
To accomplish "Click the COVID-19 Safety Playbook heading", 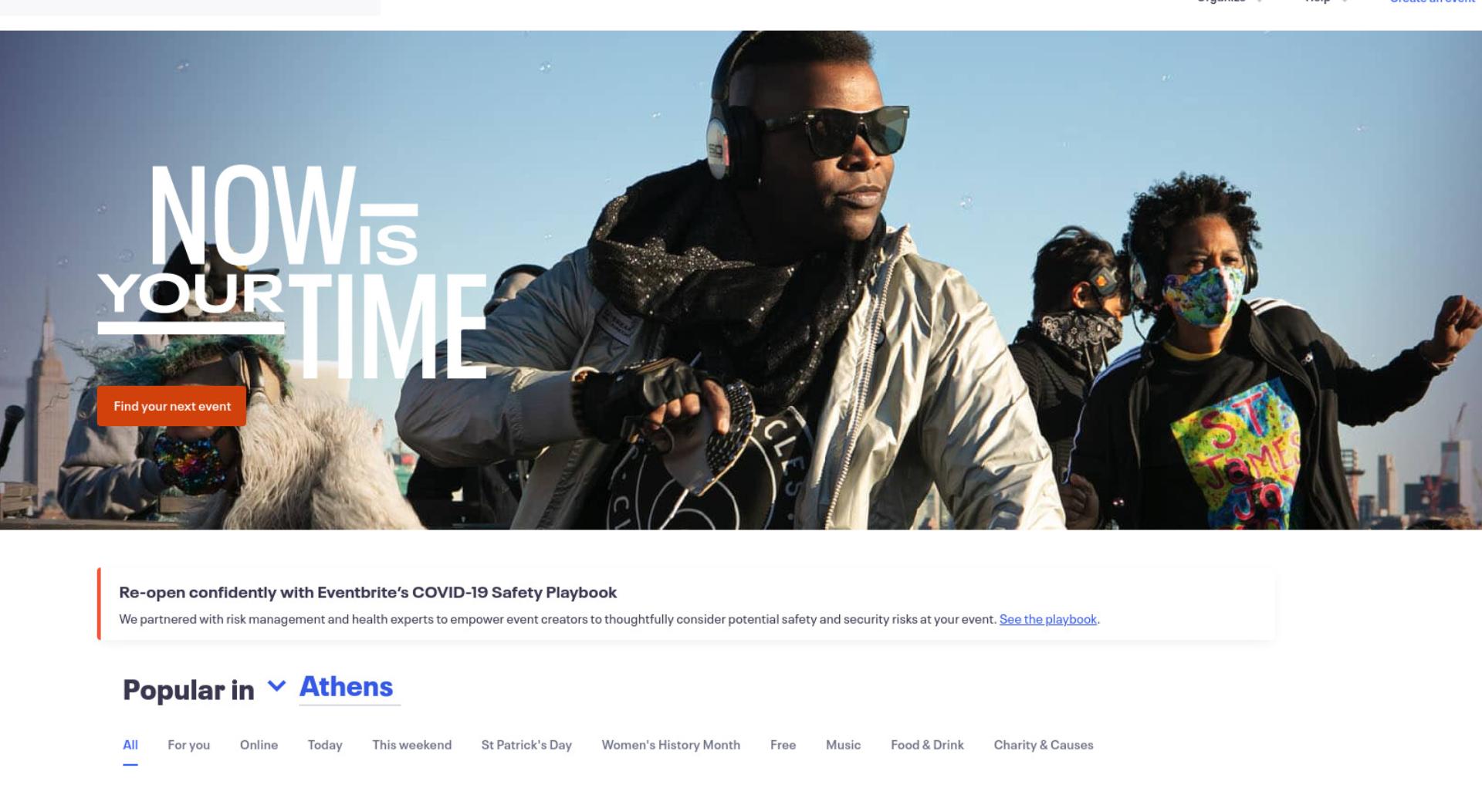I will [x=367, y=592].
